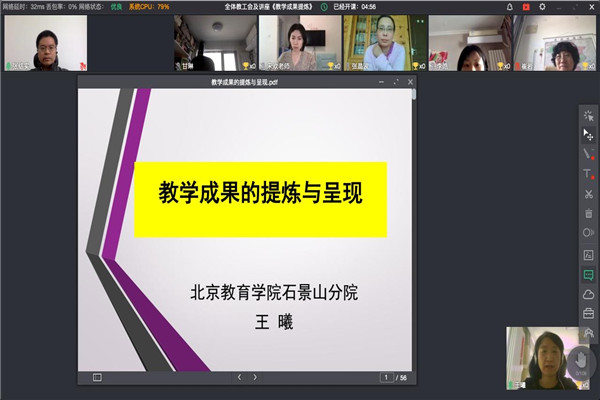Image resolution: width=600 pixels, height=400 pixels.
Task: Minimize the PDF viewer window
Action: point(382,82)
